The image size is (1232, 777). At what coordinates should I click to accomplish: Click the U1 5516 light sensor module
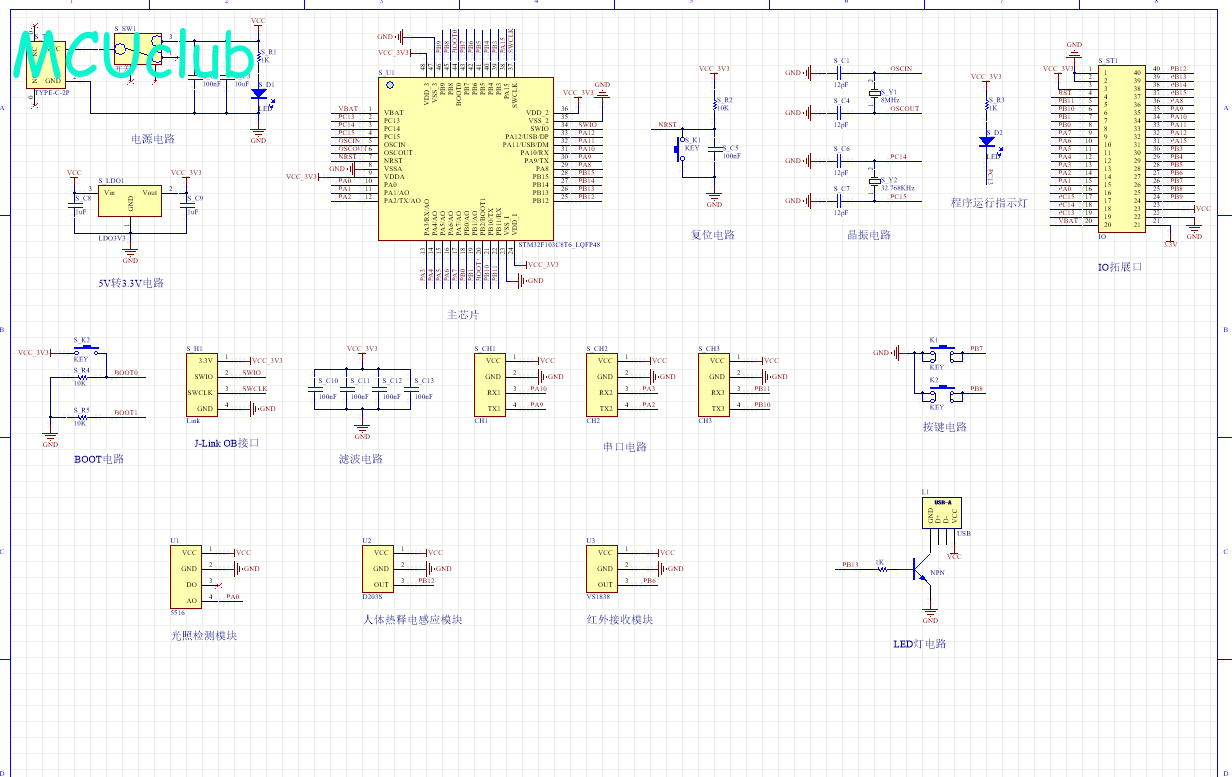(x=185, y=576)
